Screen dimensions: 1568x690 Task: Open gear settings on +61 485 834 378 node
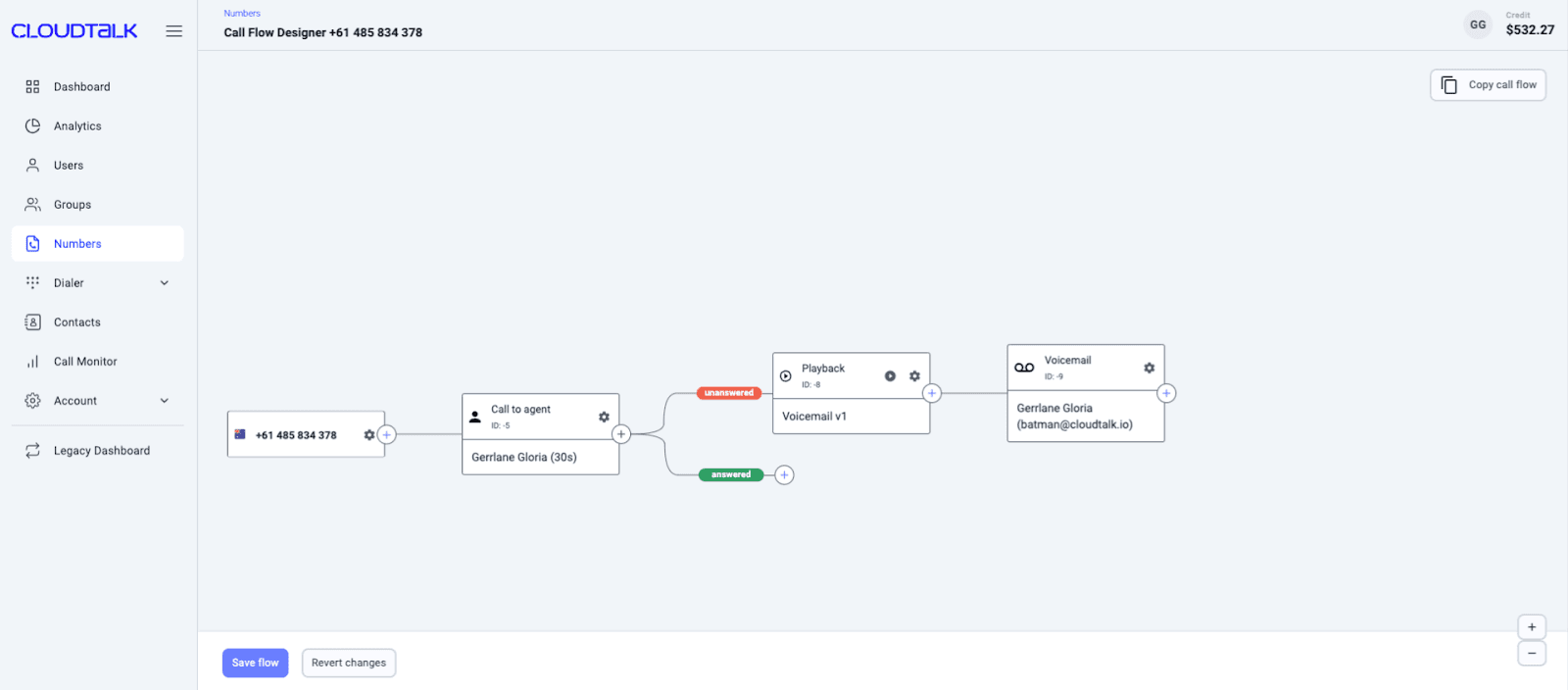click(368, 435)
